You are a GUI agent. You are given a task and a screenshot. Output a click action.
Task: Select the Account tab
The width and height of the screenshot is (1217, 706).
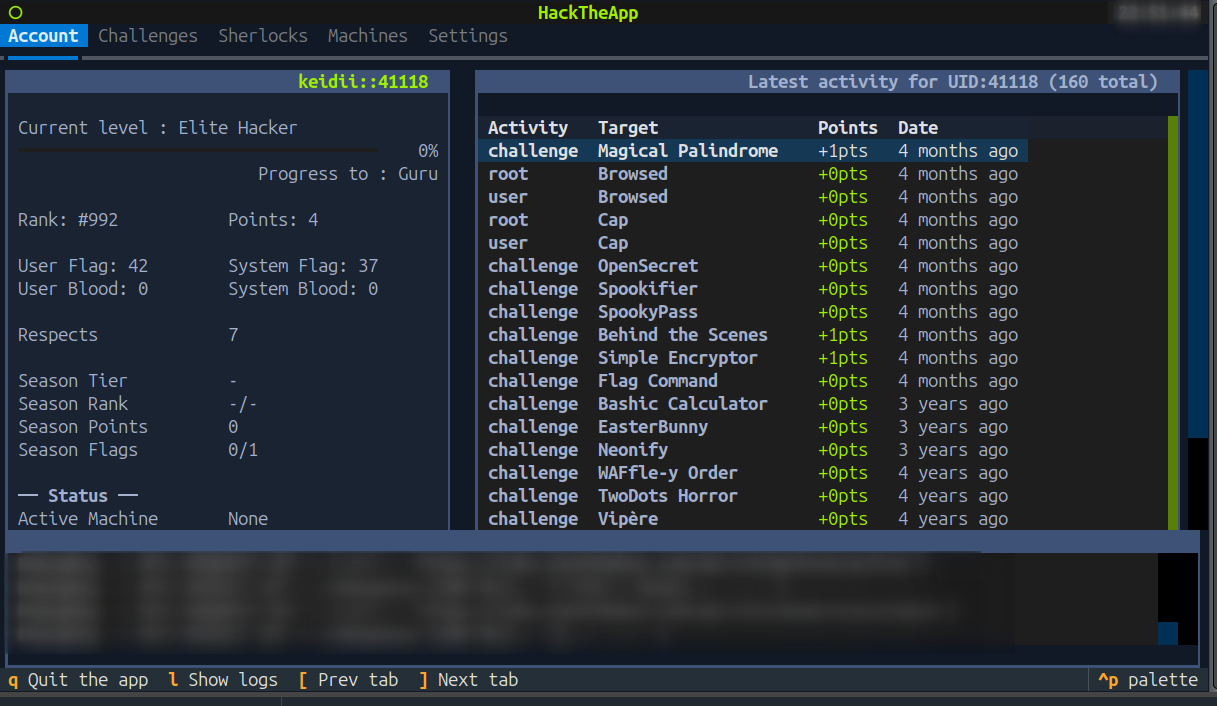pyautogui.click(x=43, y=36)
